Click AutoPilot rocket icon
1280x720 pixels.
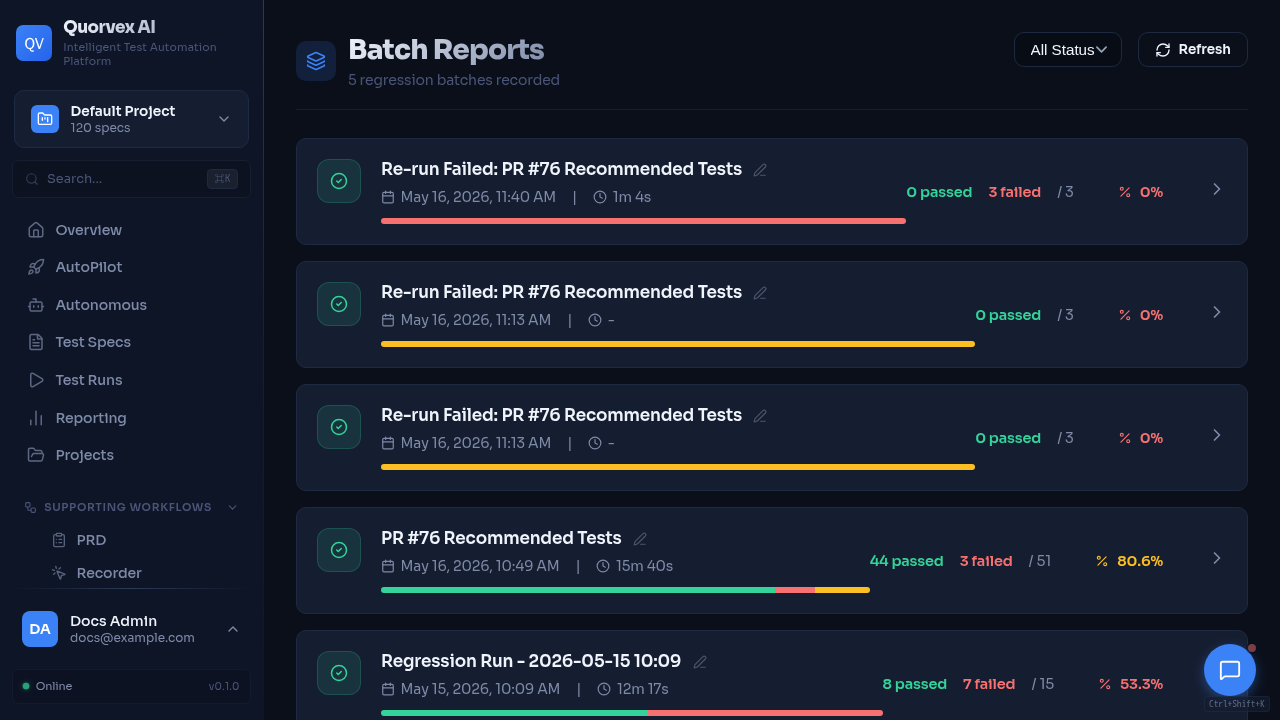point(36,267)
